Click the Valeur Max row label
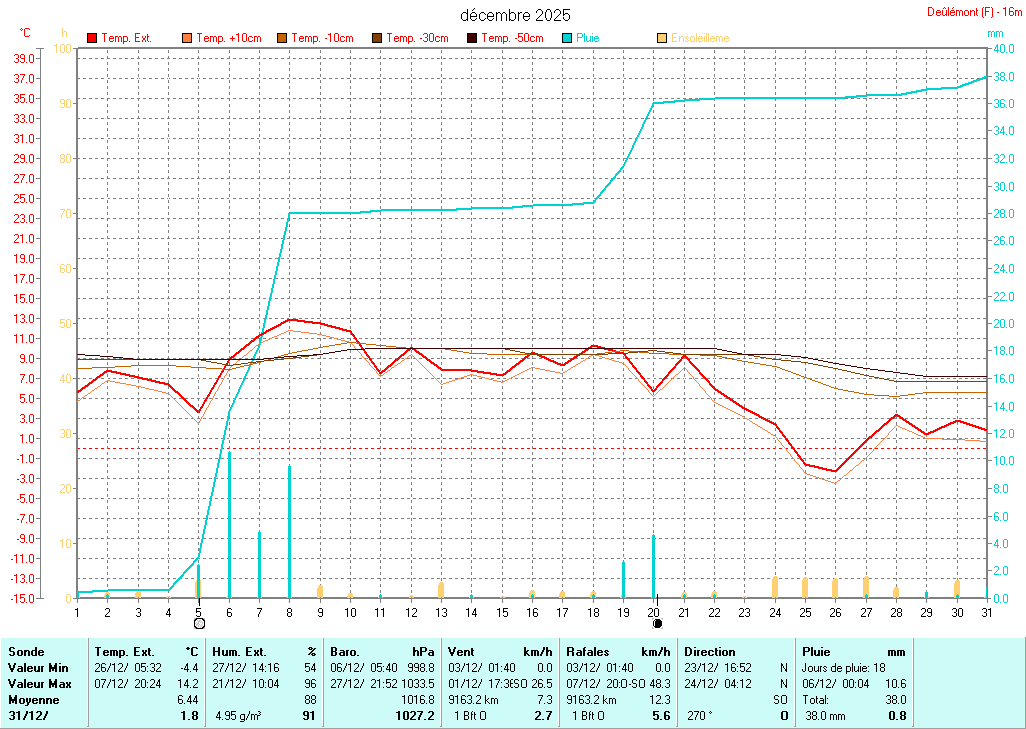Screen dimensions: 1026x729 pos(36,683)
